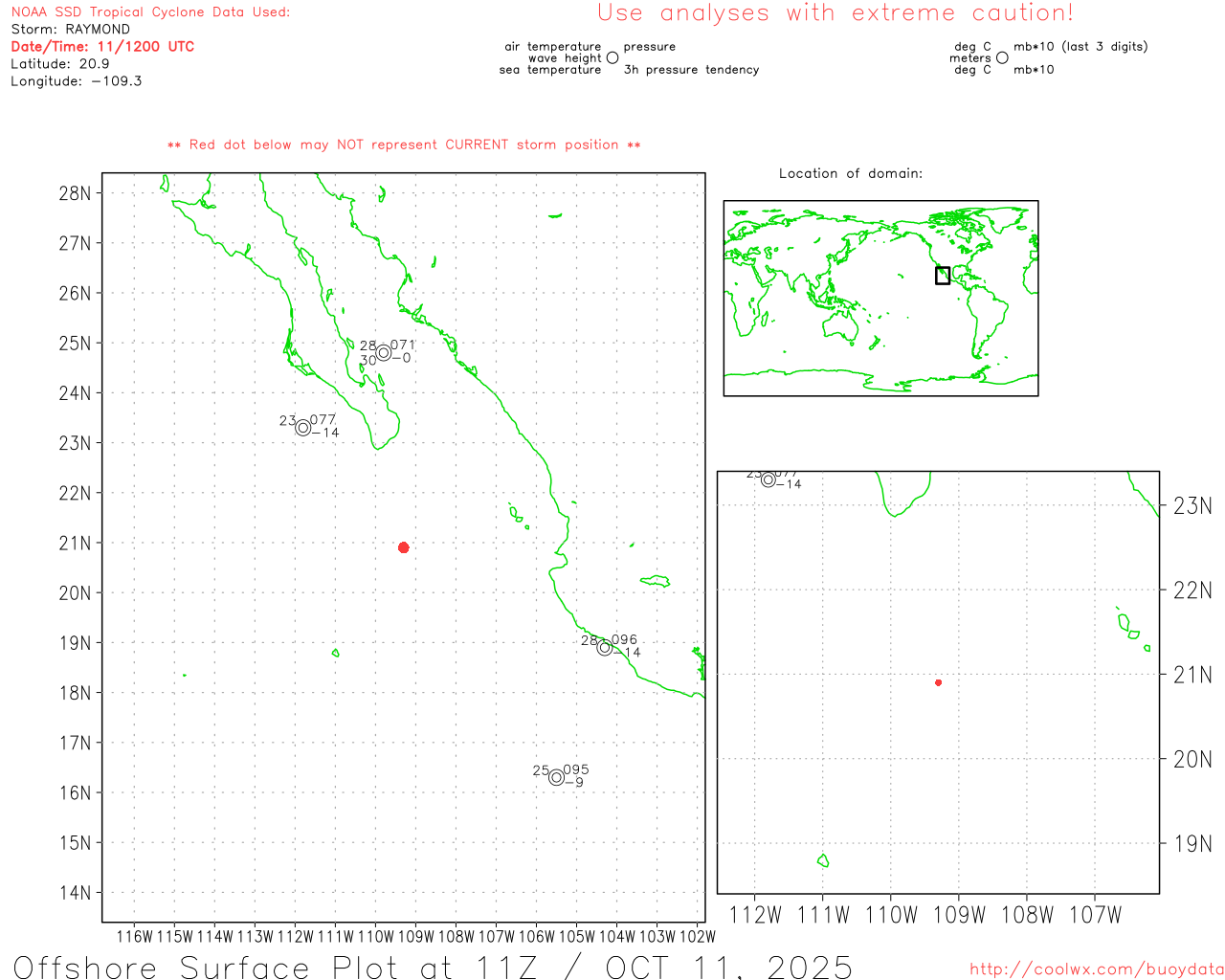Open the coolwx.com/buoydata link
The image size is (1225, 980).
1096,969
